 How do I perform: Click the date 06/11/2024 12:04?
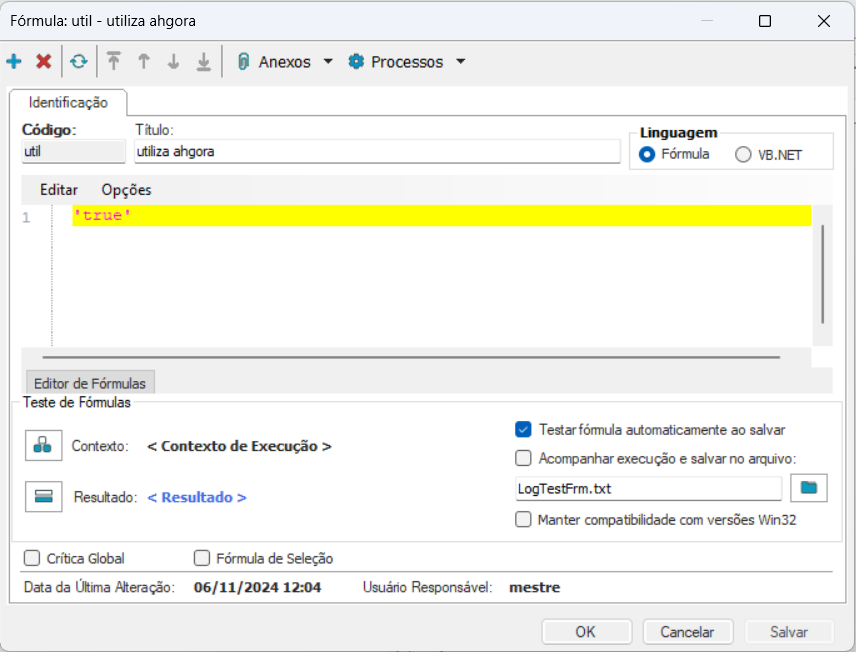tap(257, 588)
